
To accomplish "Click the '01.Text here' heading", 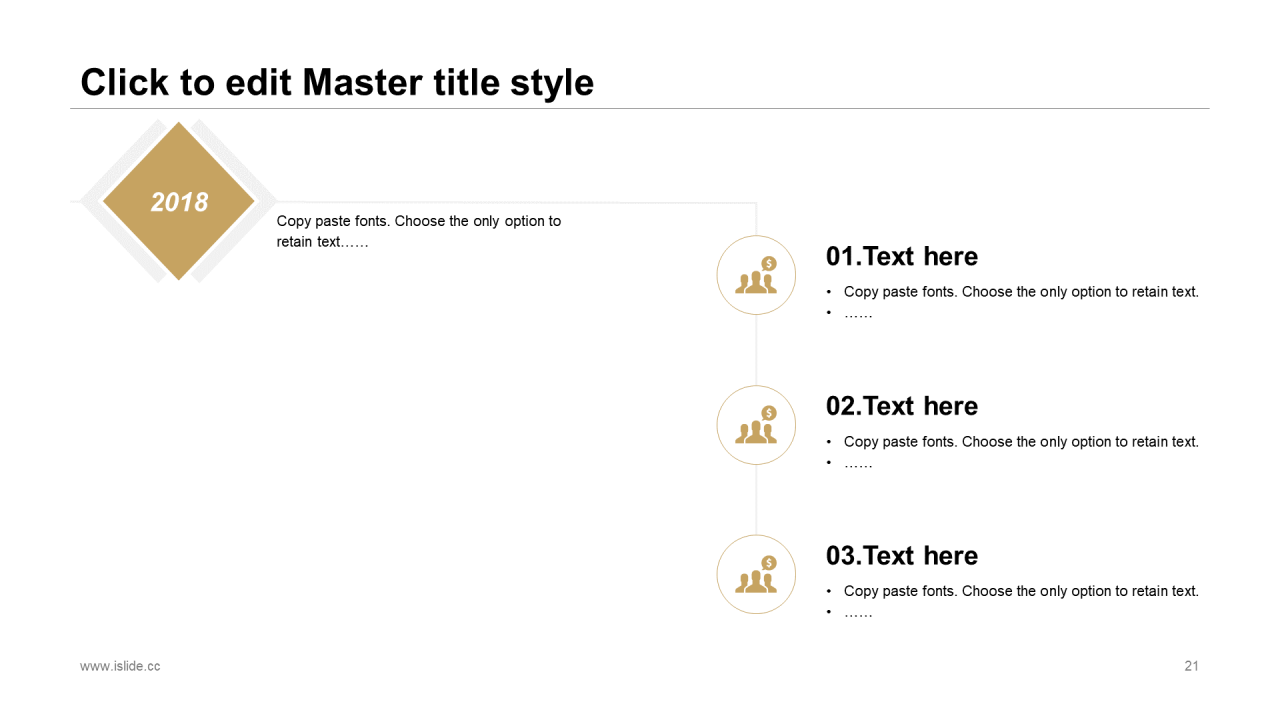I will (902, 256).
